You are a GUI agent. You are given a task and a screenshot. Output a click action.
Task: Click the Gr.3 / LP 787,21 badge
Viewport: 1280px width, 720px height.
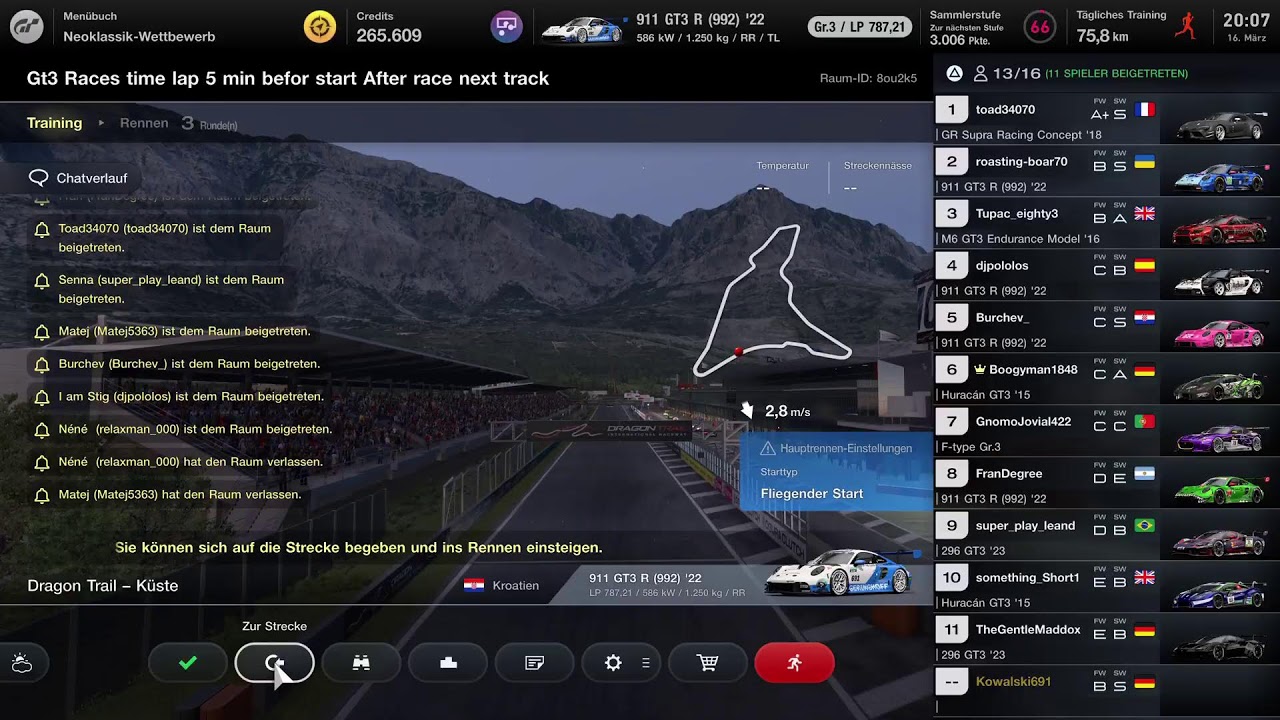coord(859,27)
